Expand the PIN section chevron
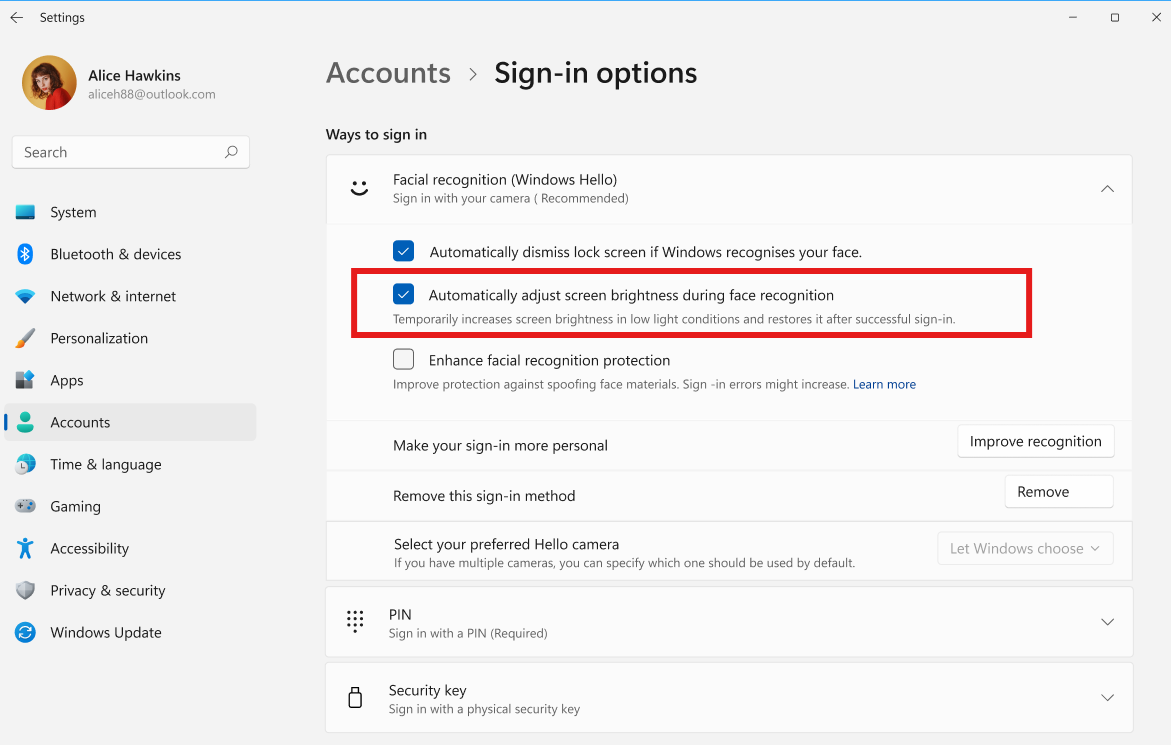Screen dimensions: 1171x745 (1107, 622)
